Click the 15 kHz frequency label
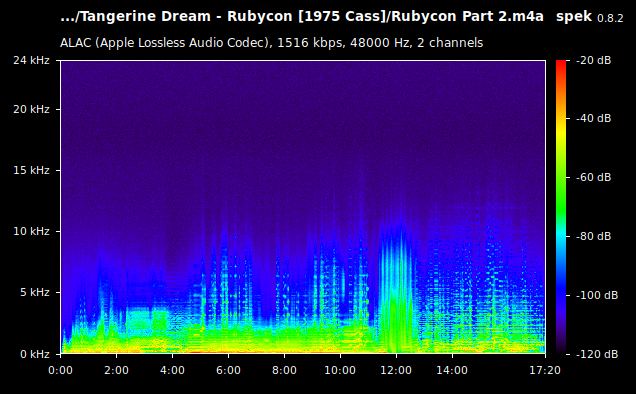The width and height of the screenshot is (636, 394). tap(31, 170)
